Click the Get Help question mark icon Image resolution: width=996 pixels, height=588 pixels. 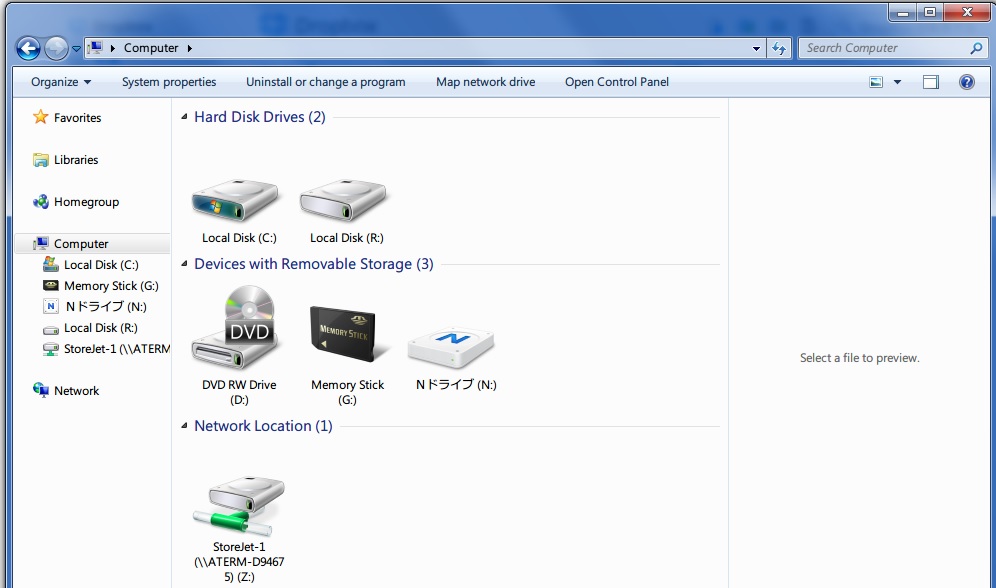tap(967, 82)
